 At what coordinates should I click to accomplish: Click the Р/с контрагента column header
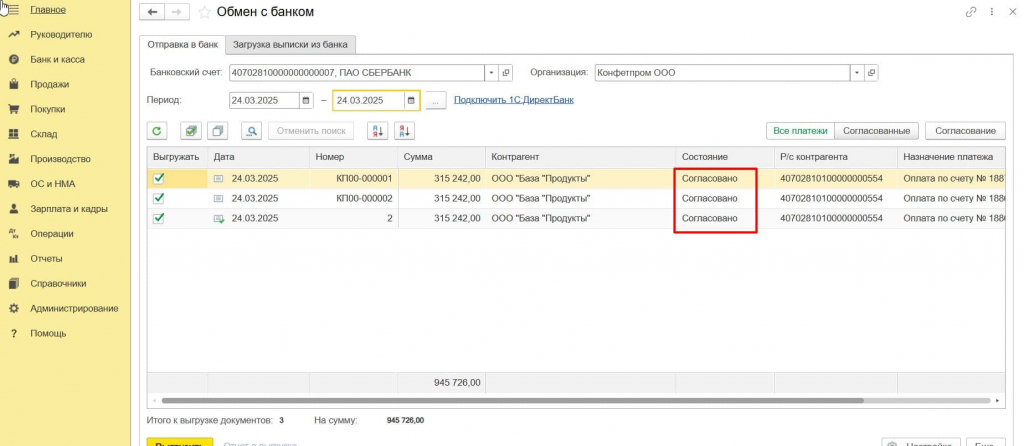tap(835, 157)
